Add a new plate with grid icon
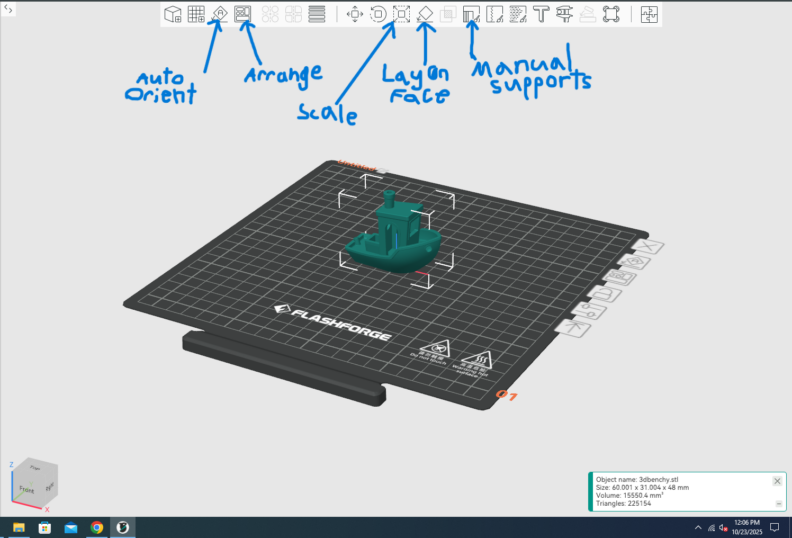The height and width of the screenshot is (538, 792). (196, 14)
